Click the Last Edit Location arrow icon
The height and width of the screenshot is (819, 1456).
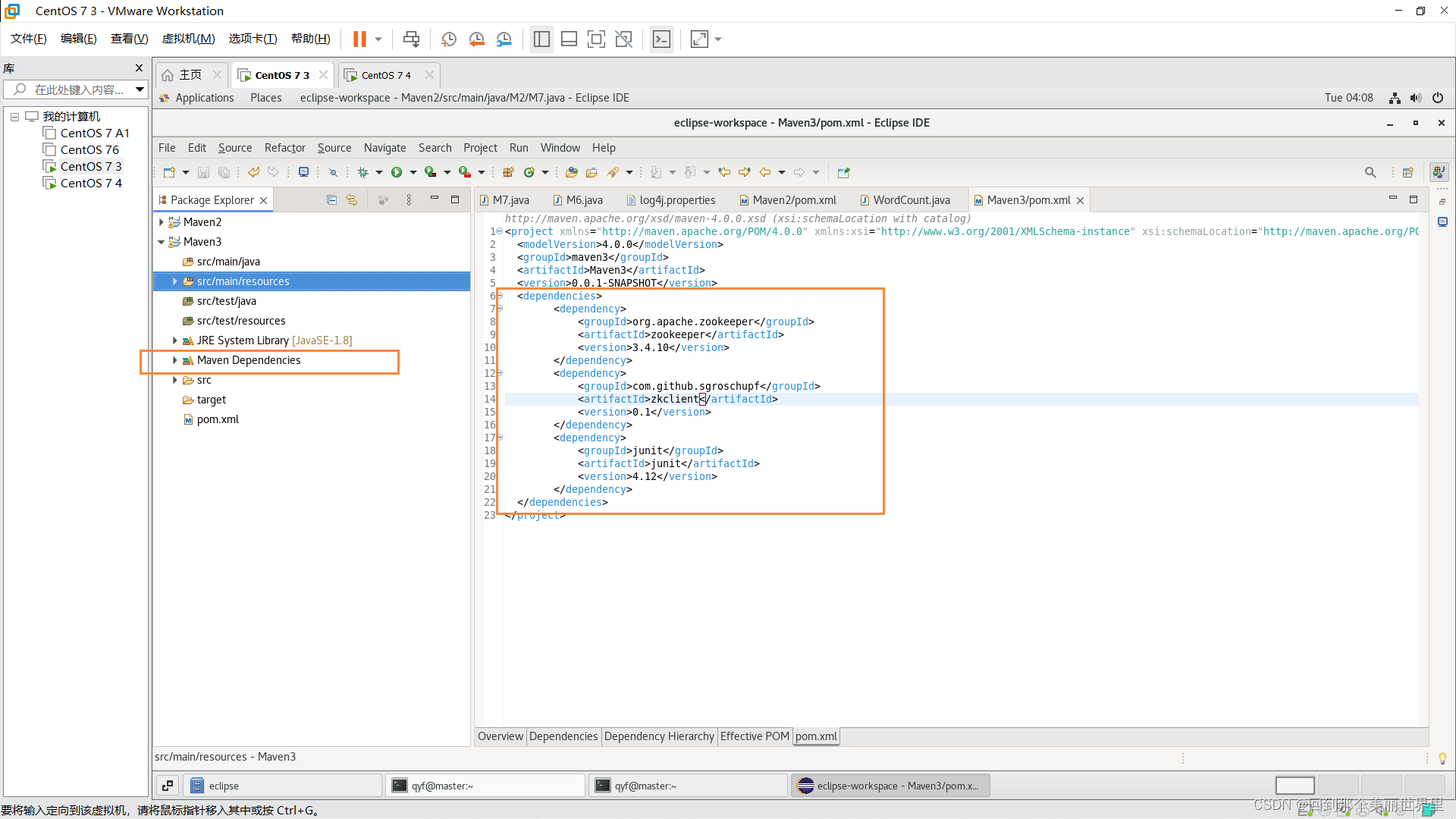724,172
